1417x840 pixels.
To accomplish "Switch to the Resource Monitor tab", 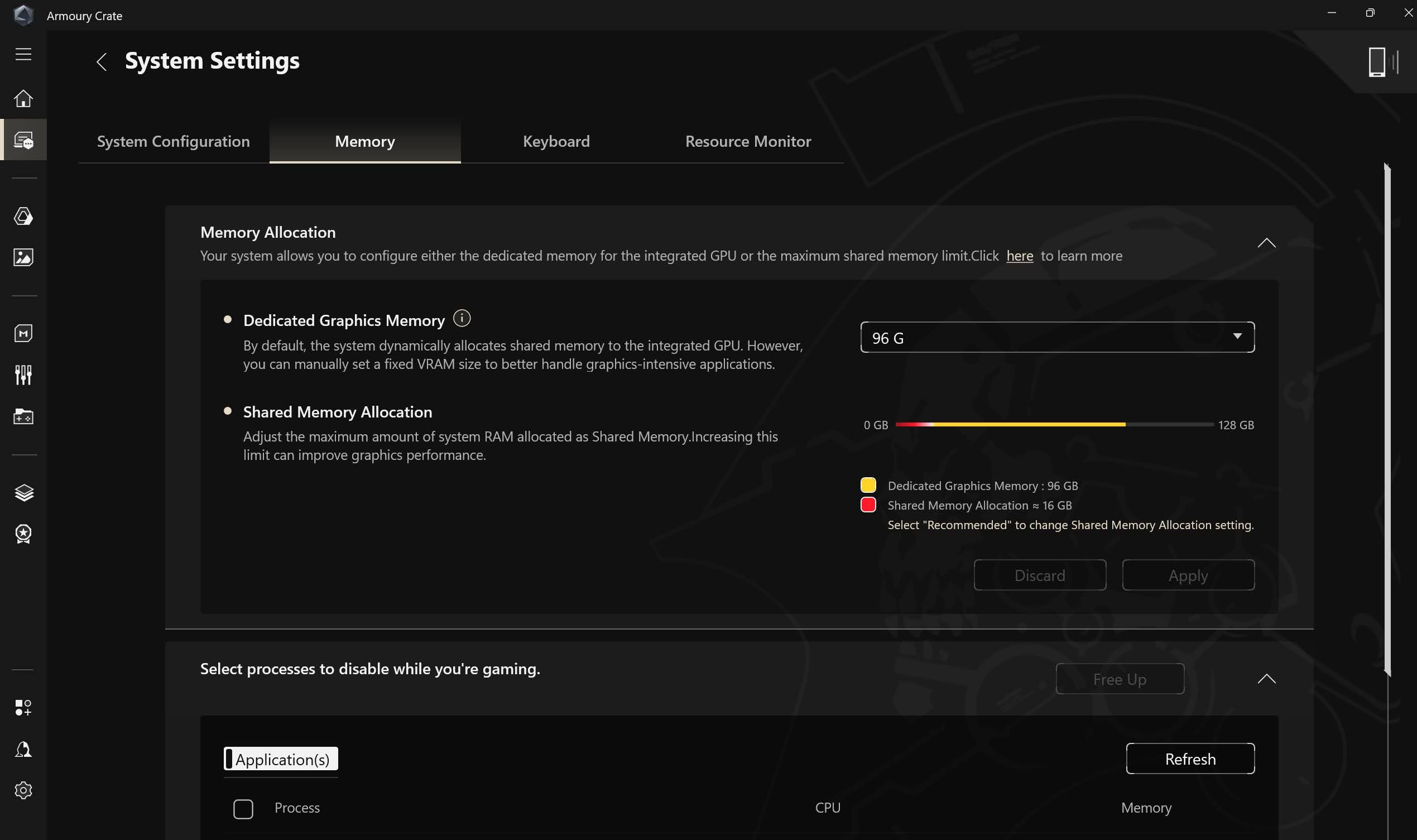I will click(747, 141).
